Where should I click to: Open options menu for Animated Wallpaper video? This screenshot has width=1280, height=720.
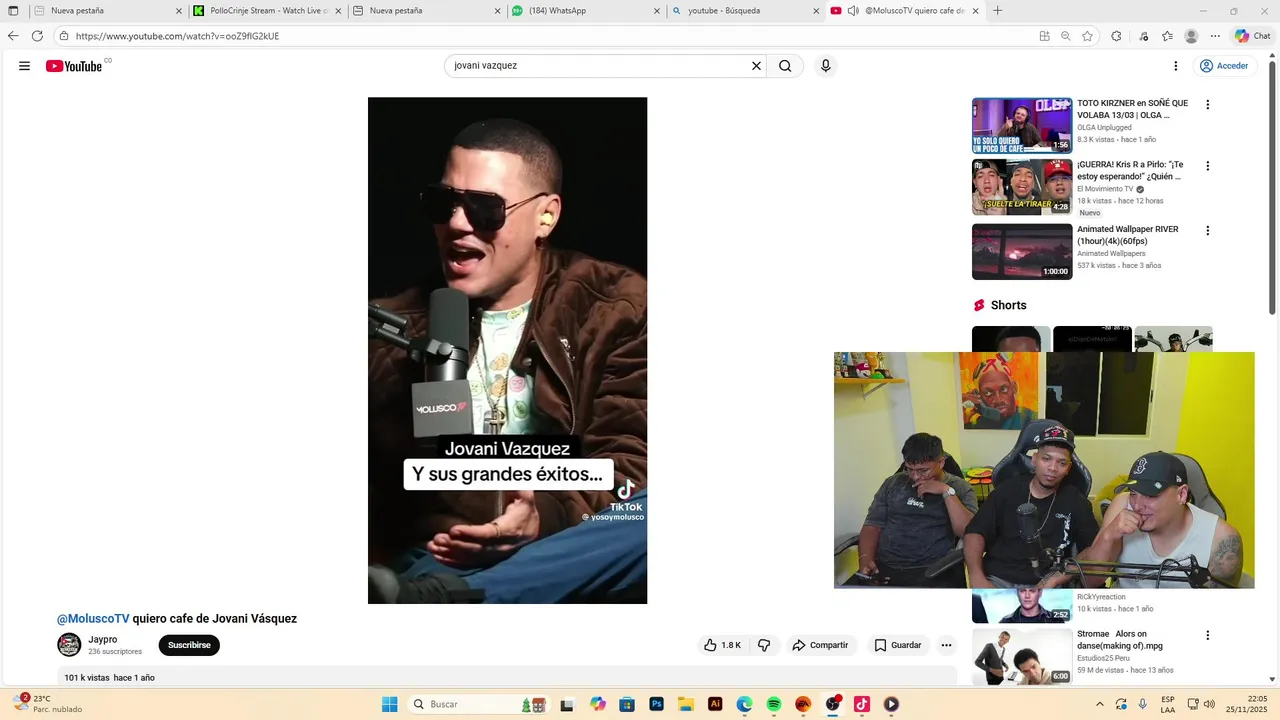pyautogui.click(x=1207, y=230)
